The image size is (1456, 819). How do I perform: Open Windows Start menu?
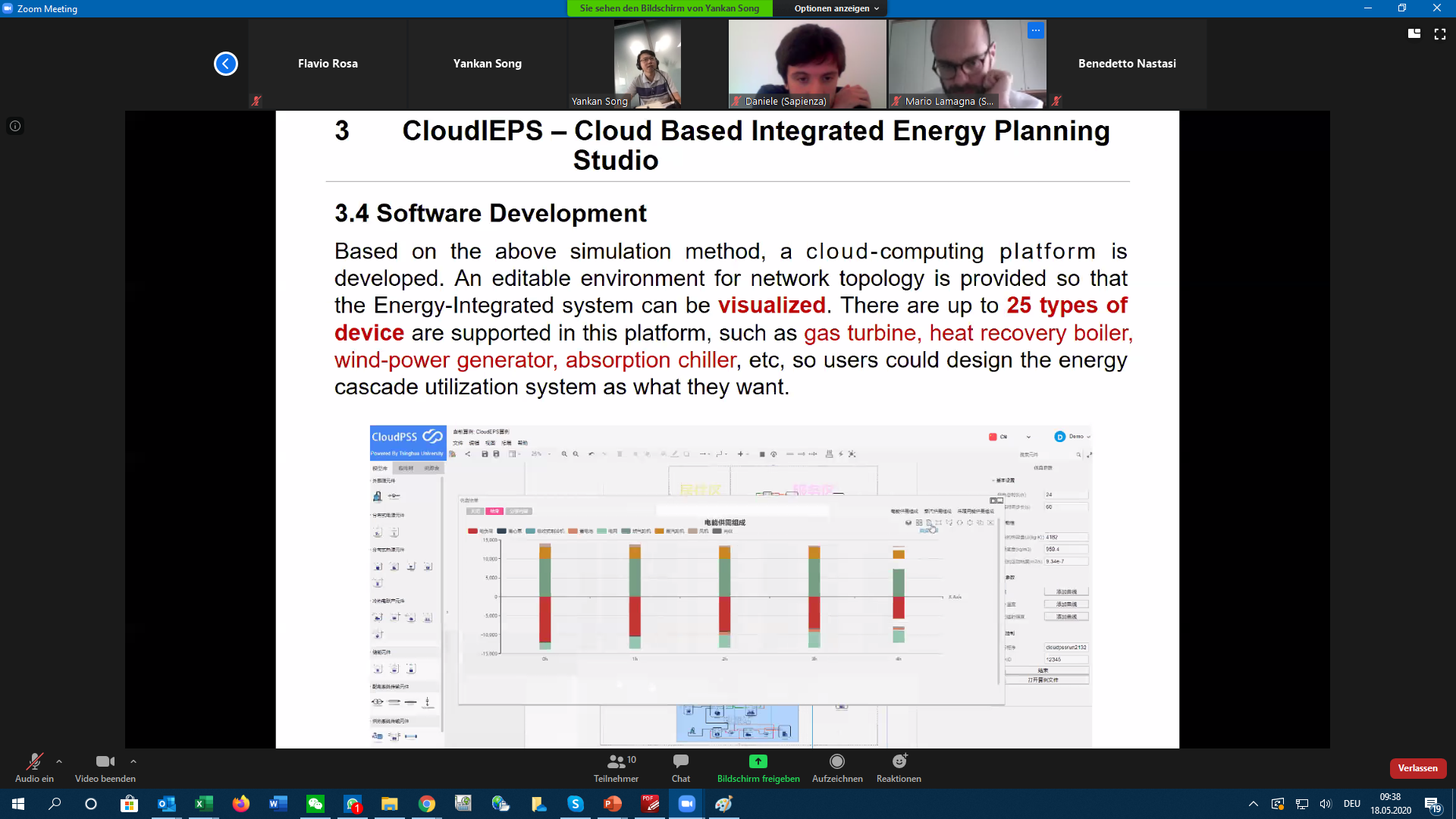pyautogui.click(x=18, y=804)
